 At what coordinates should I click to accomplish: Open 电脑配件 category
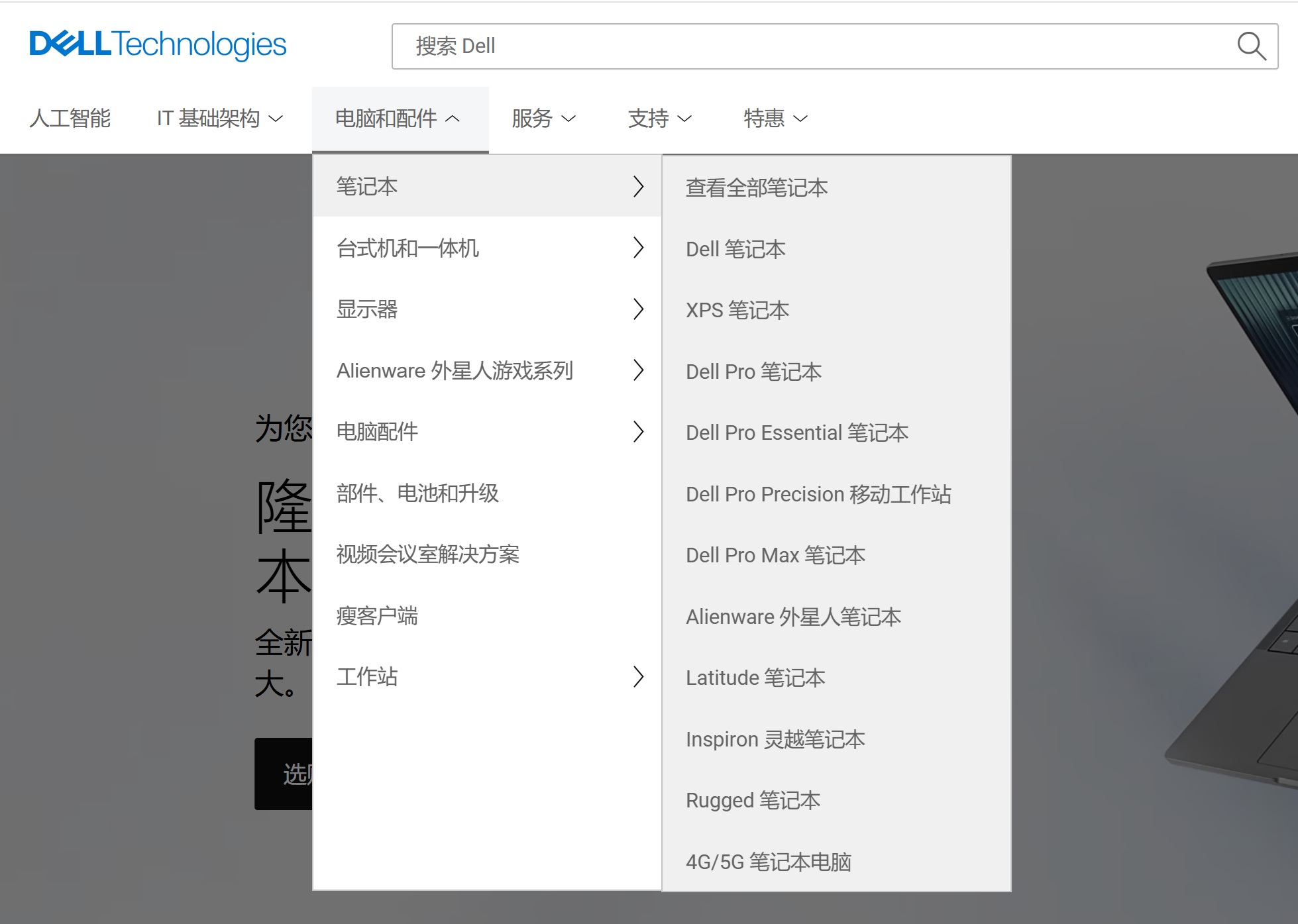487,432
